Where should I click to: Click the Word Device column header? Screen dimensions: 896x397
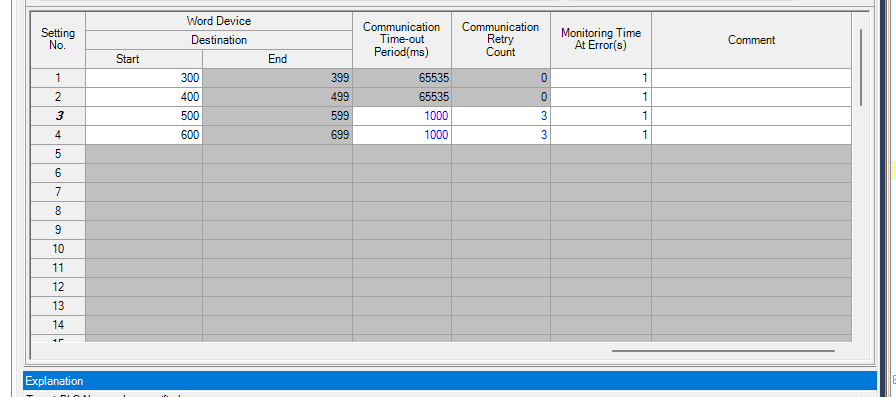click(x=219, y=21)
